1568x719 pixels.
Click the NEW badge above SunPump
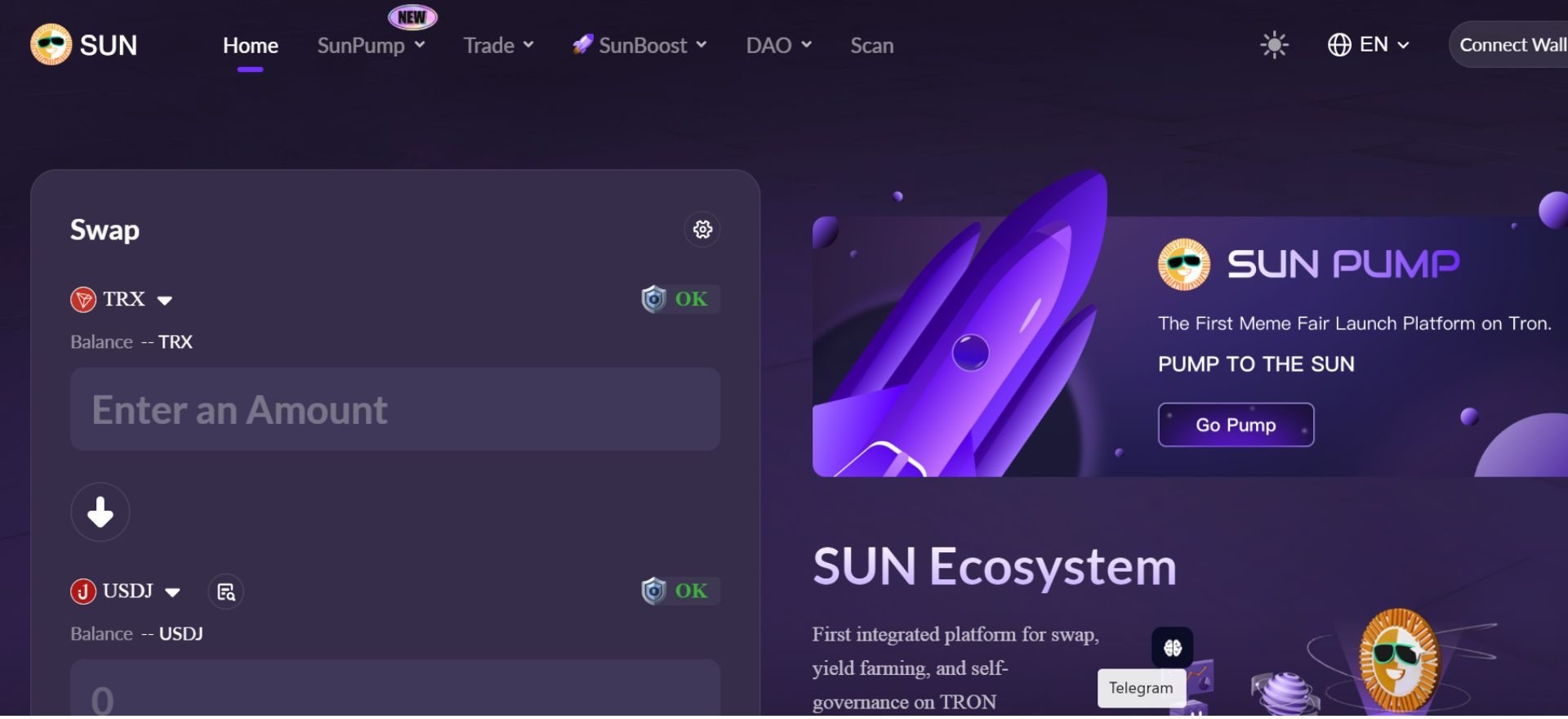point(411,16)
